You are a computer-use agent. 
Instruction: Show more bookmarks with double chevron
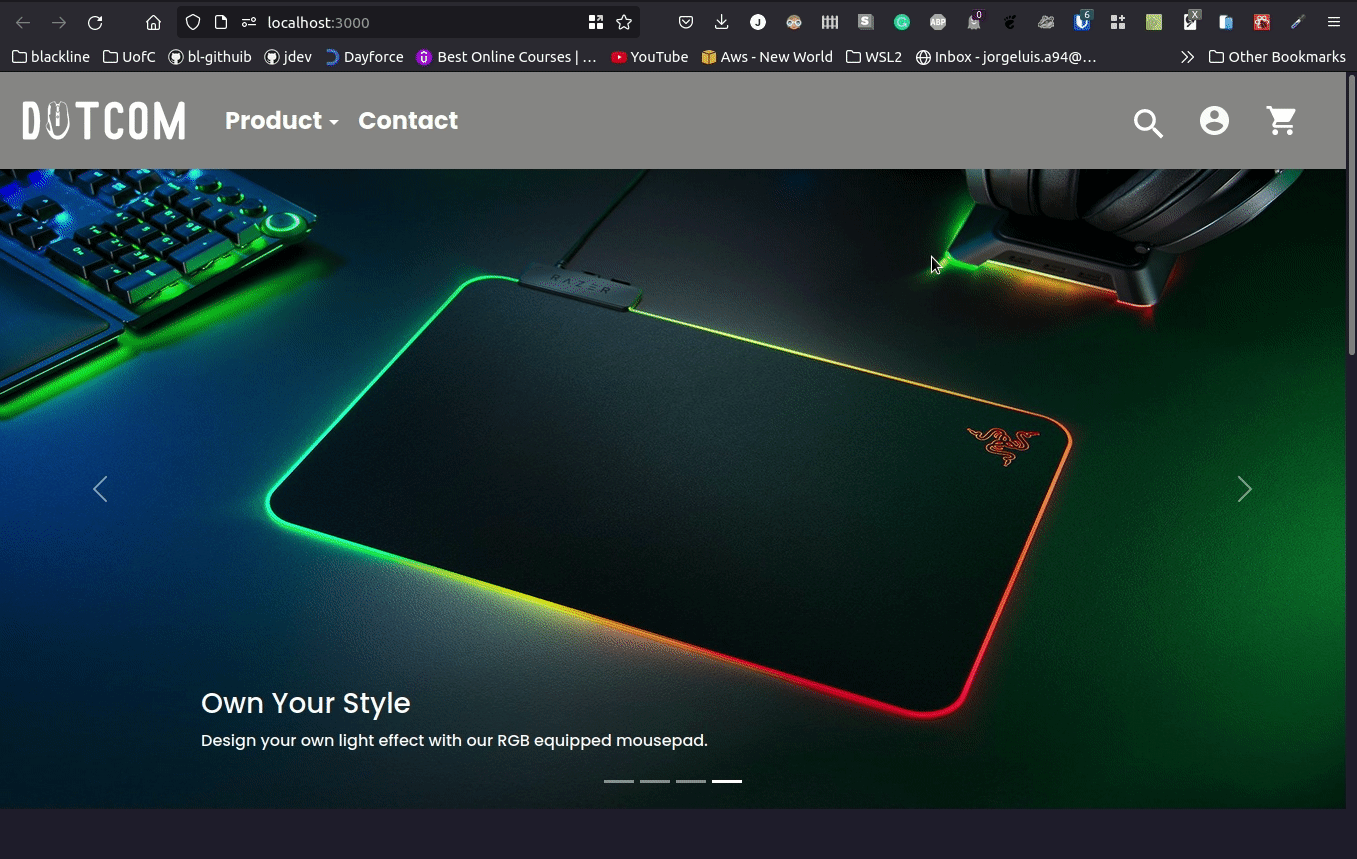1187,57
